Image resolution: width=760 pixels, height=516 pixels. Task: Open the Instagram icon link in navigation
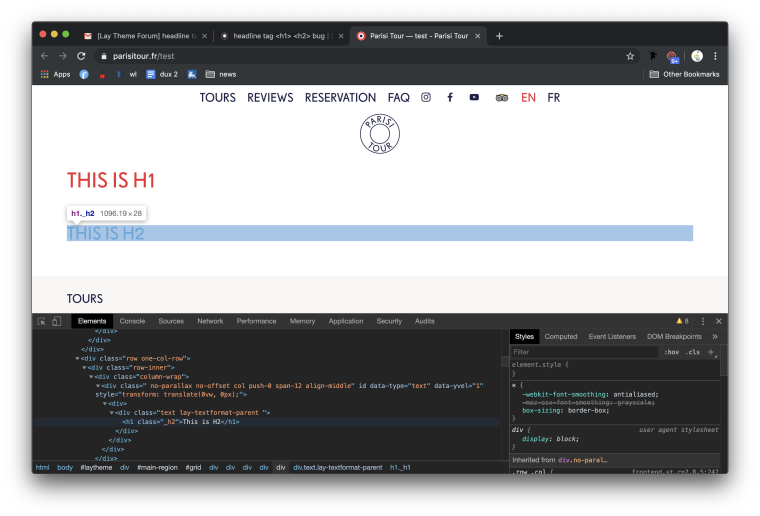pyautogui.click(x=425, y=98)
